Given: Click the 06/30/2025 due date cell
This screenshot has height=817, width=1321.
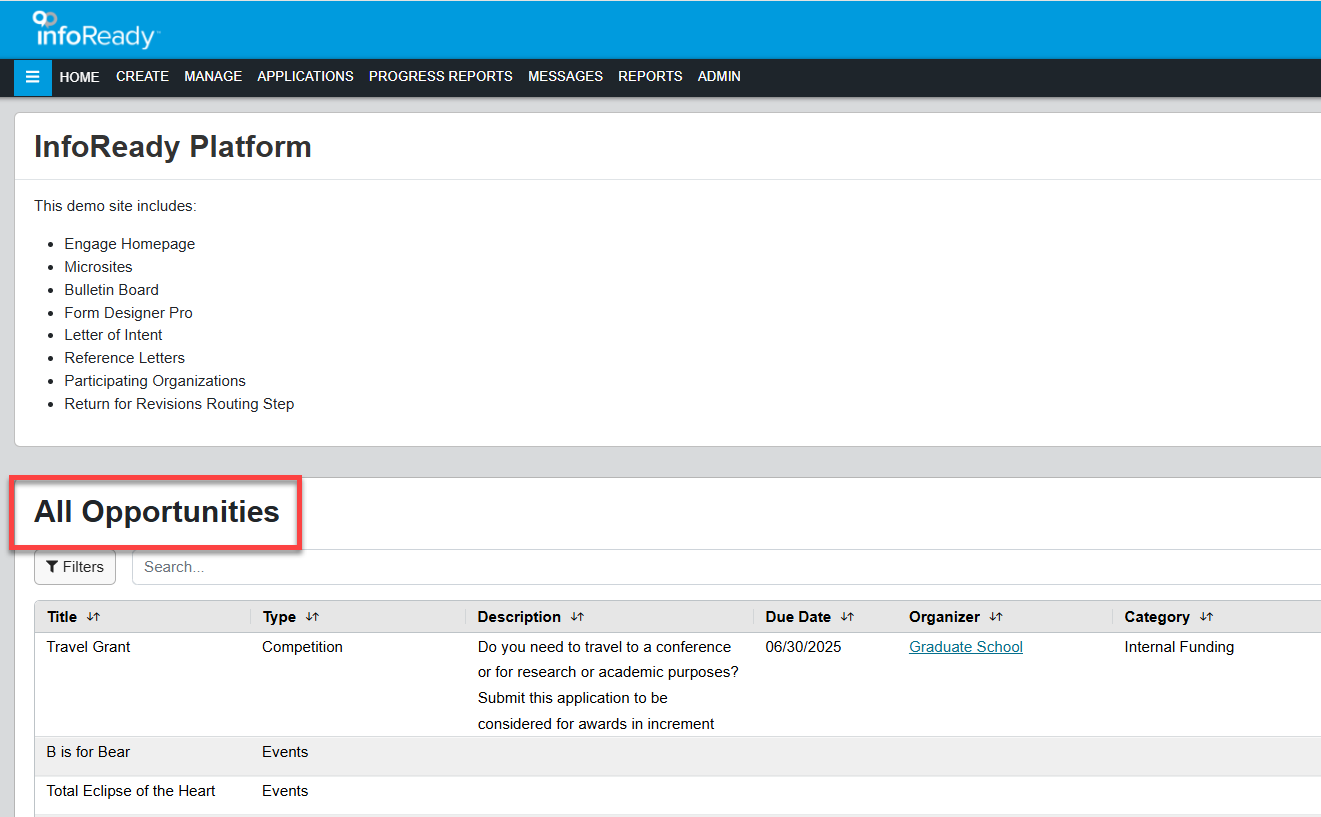Looking at the screenshot, I should click(x=803, y=647).
